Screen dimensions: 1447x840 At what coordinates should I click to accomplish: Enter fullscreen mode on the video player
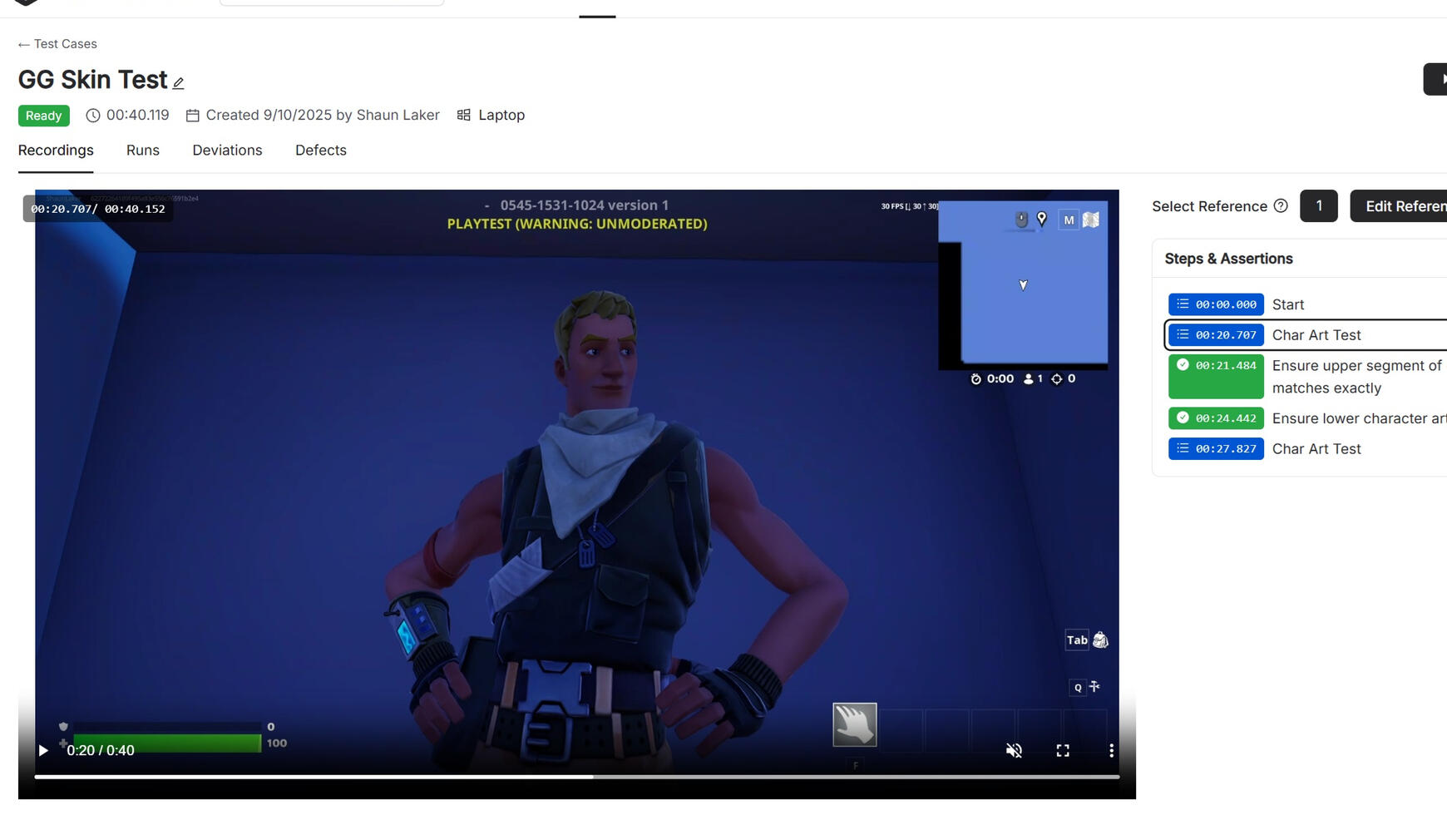(x=1063, y=750)
